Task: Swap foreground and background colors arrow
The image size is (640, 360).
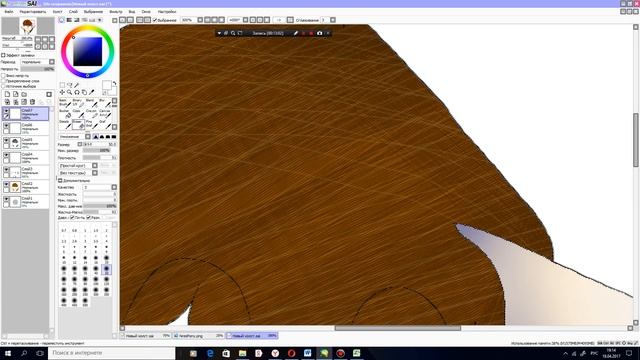Action: [114, 83]
